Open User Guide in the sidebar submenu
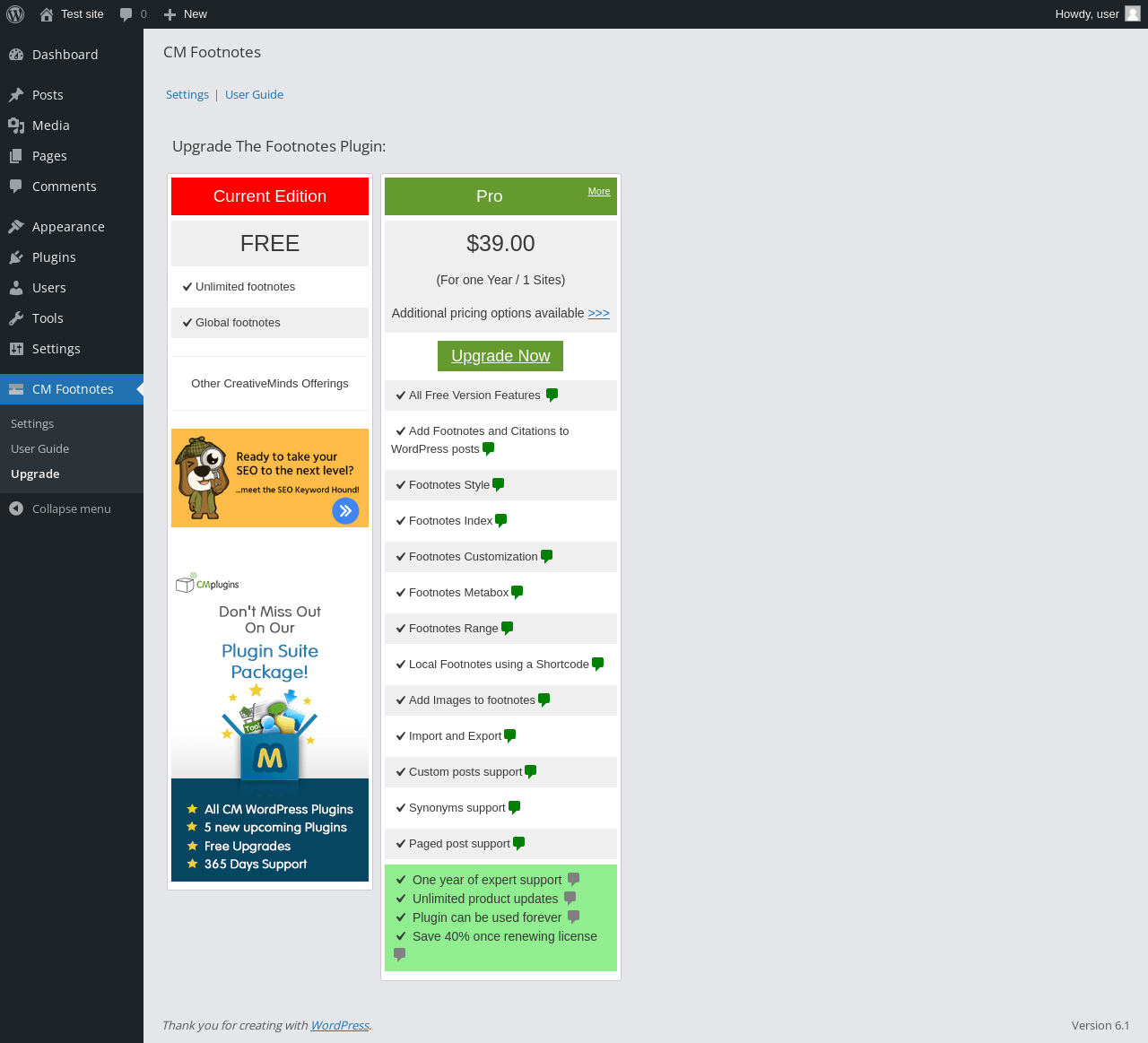This screenshot has height=1043, width=1148. click(x=39, y=449)
